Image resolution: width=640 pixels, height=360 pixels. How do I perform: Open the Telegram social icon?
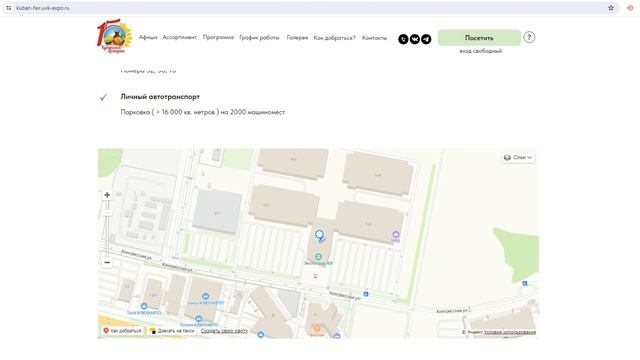(426, 39)
